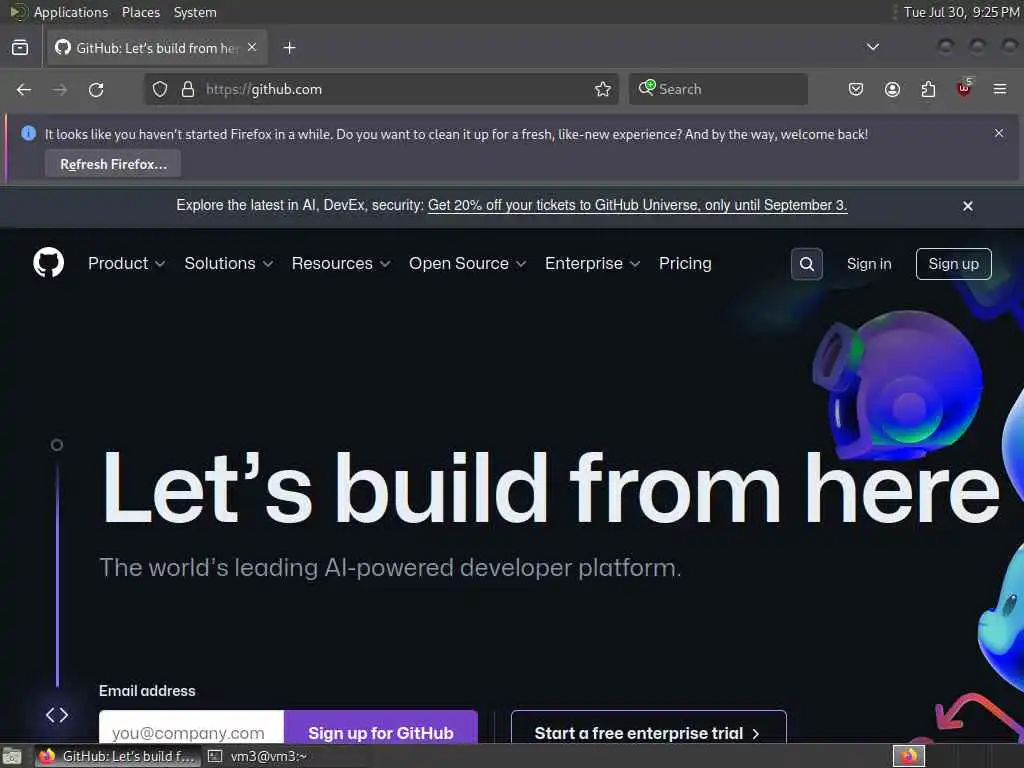Open the Places menu
The image size is (1024, 768).
(140, 12)
